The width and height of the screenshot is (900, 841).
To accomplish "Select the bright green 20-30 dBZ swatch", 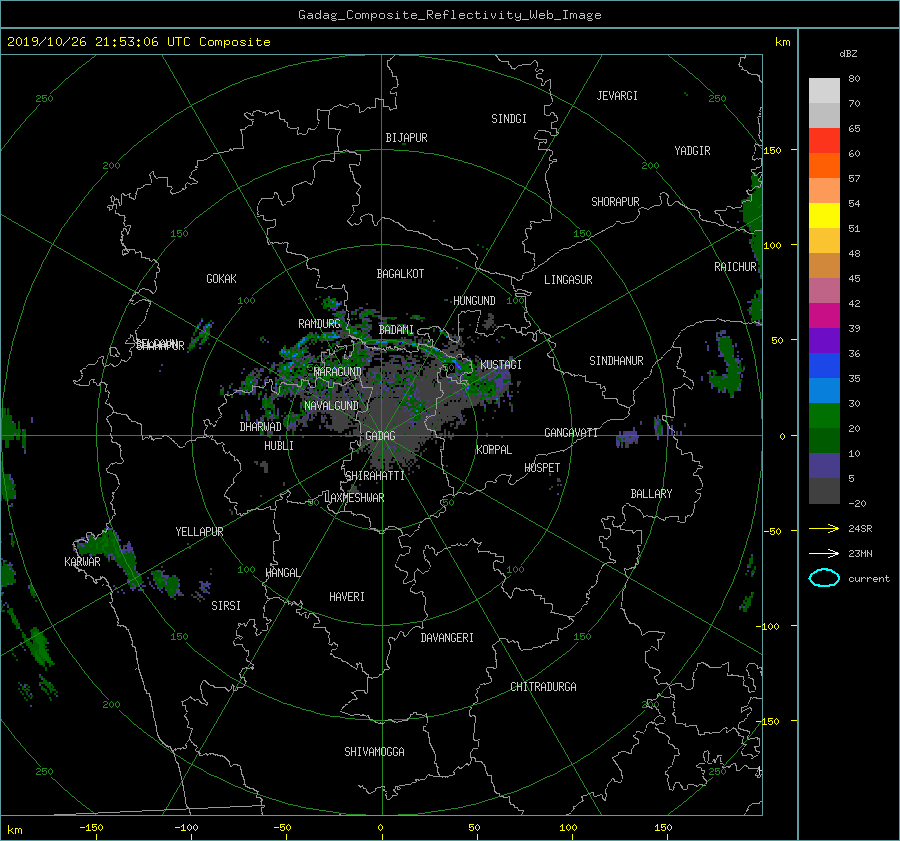I will coord(824,416).
